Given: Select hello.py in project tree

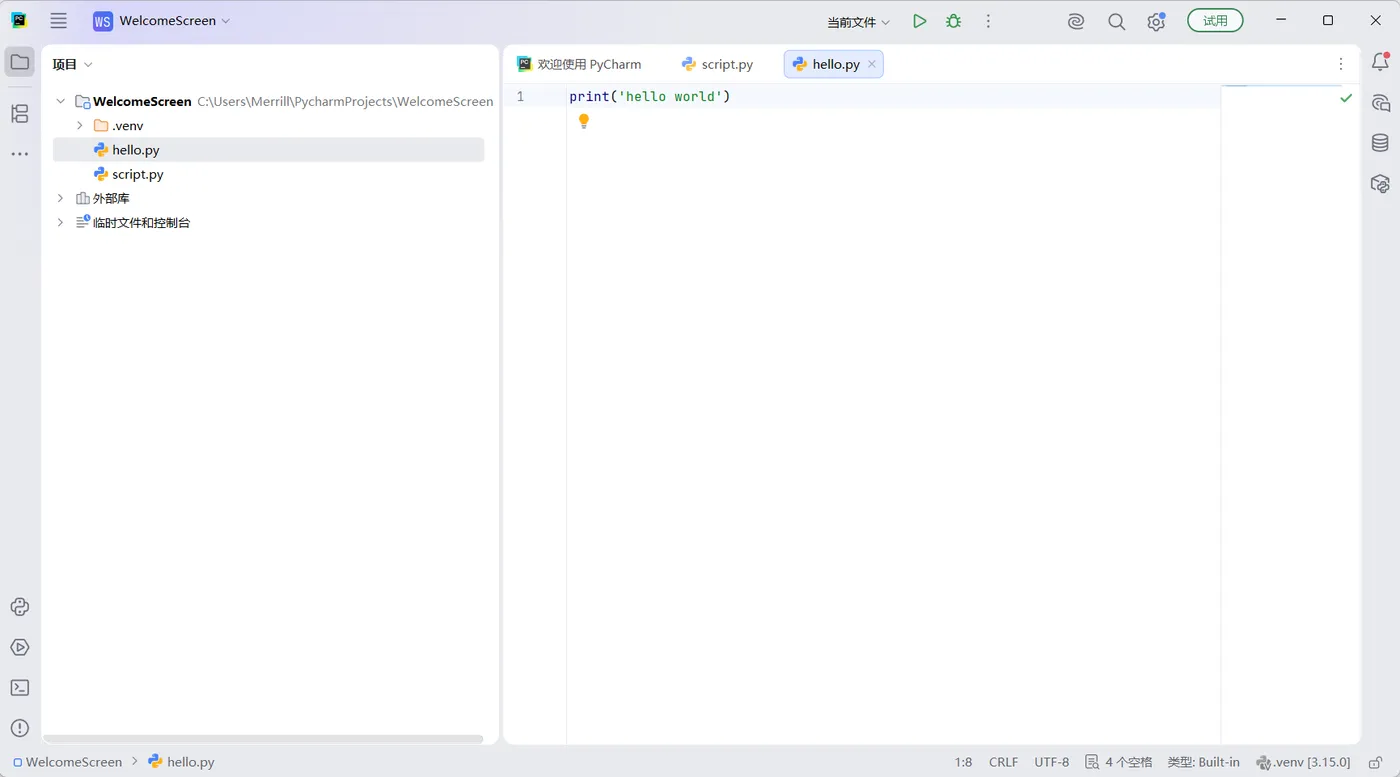Looking at the screenshot, I should [x=269, y=150].
